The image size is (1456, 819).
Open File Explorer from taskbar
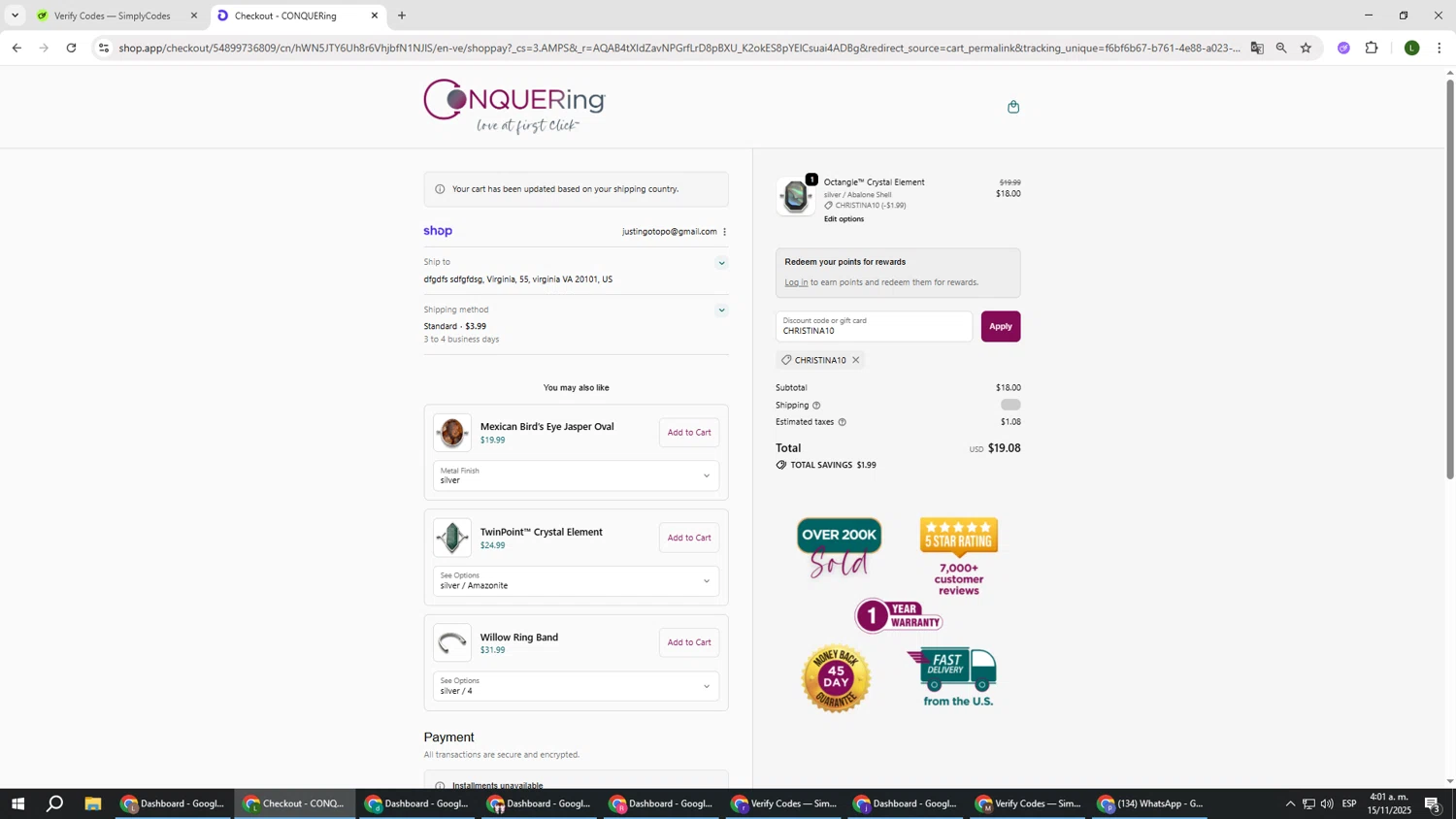point(93,803)
